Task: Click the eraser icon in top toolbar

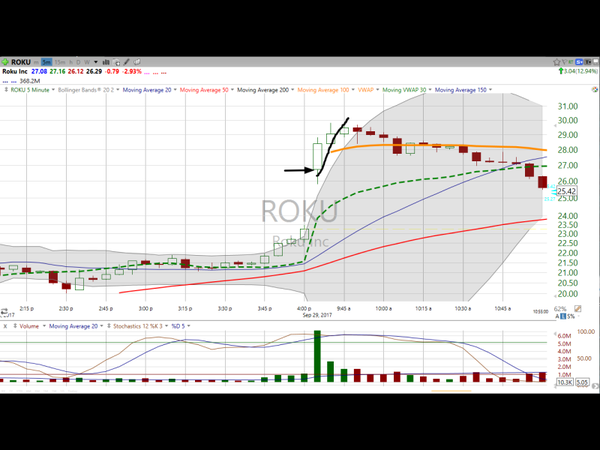Action: tap(137, 62)
